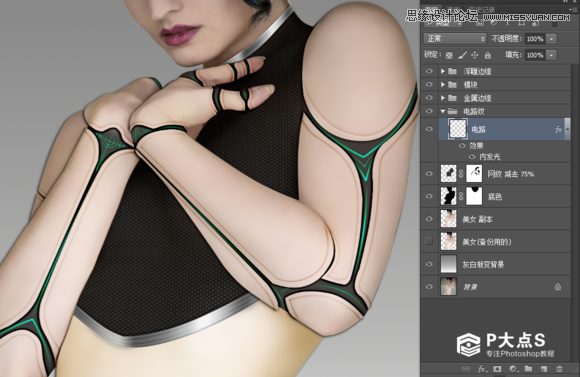Collapse the 电路纹 layer group
580x377 pixels.
(x=443, y=111)
